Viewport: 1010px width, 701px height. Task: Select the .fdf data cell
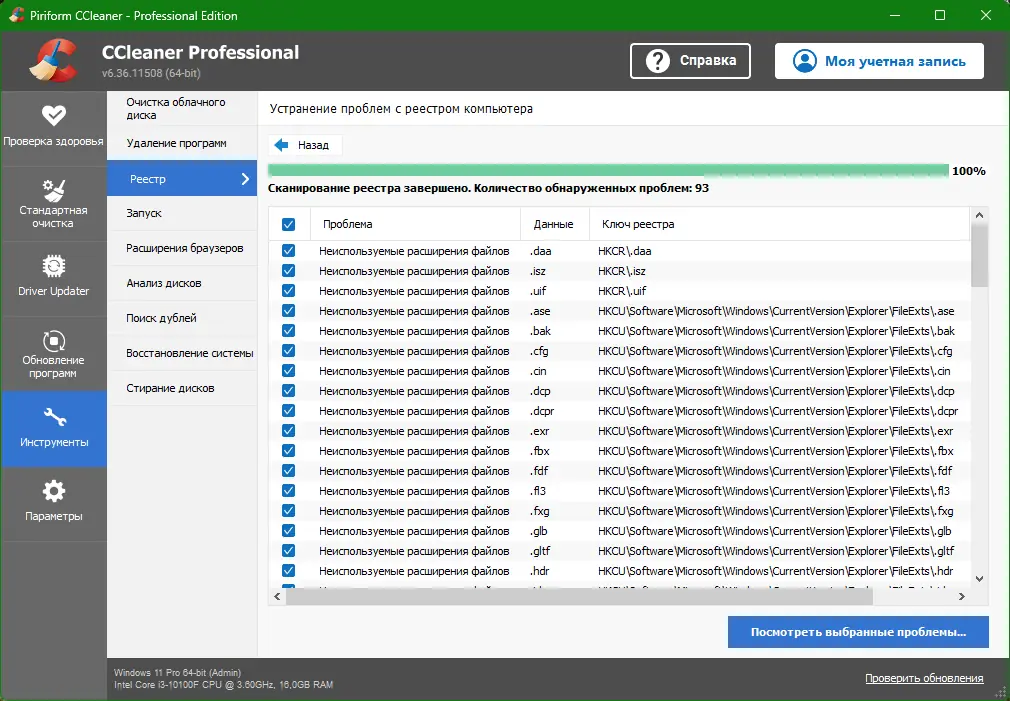point(539,470)
